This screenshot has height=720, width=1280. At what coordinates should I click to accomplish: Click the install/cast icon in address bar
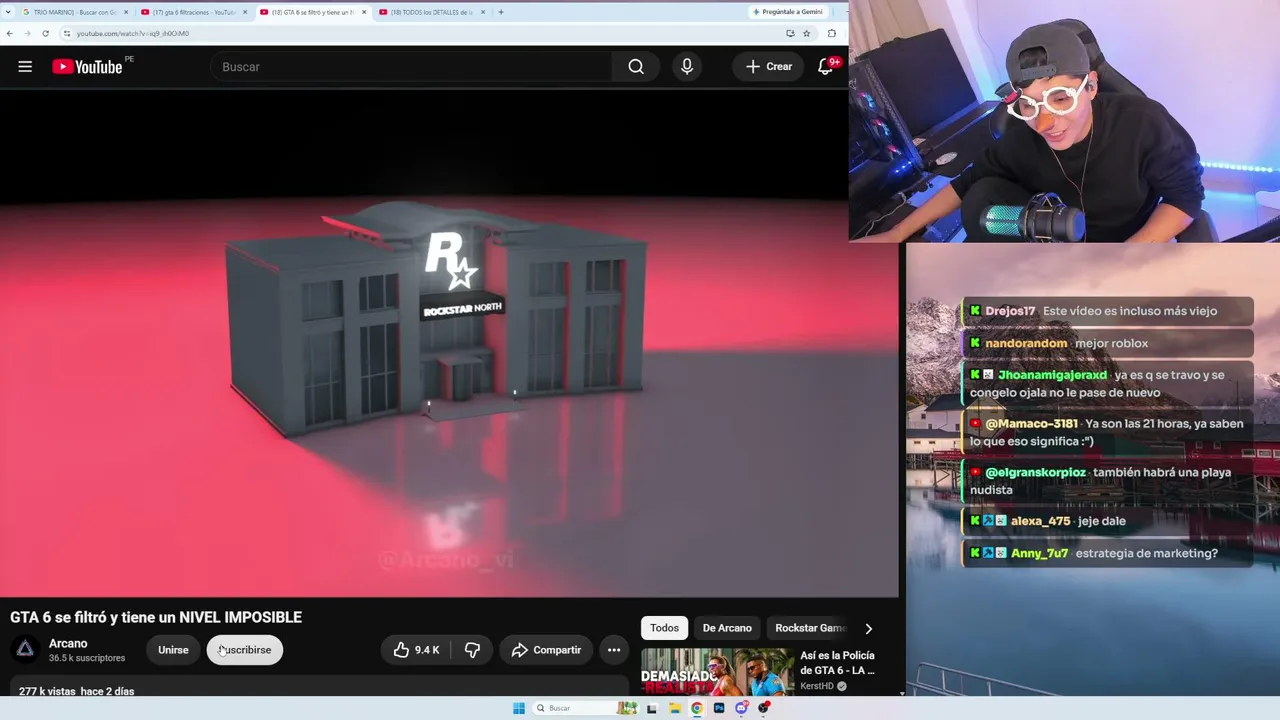click(x=790, y=33)
